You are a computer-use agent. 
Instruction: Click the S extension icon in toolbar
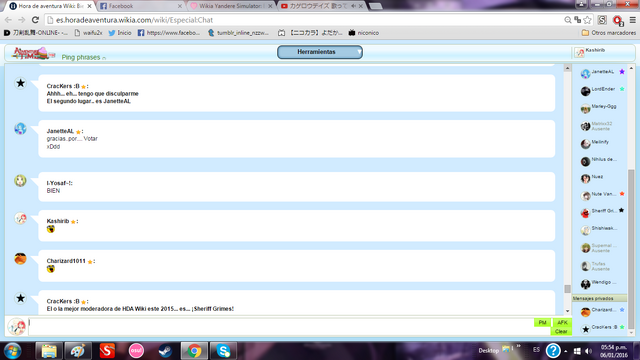click(602, 20)
